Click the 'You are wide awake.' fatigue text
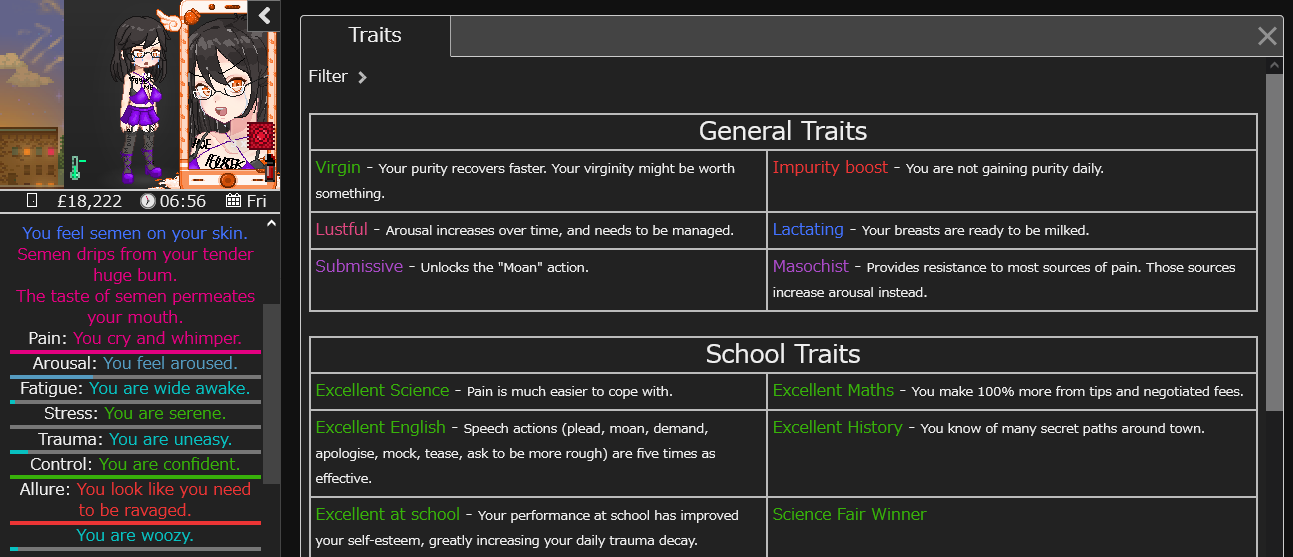 coord(169,388)
